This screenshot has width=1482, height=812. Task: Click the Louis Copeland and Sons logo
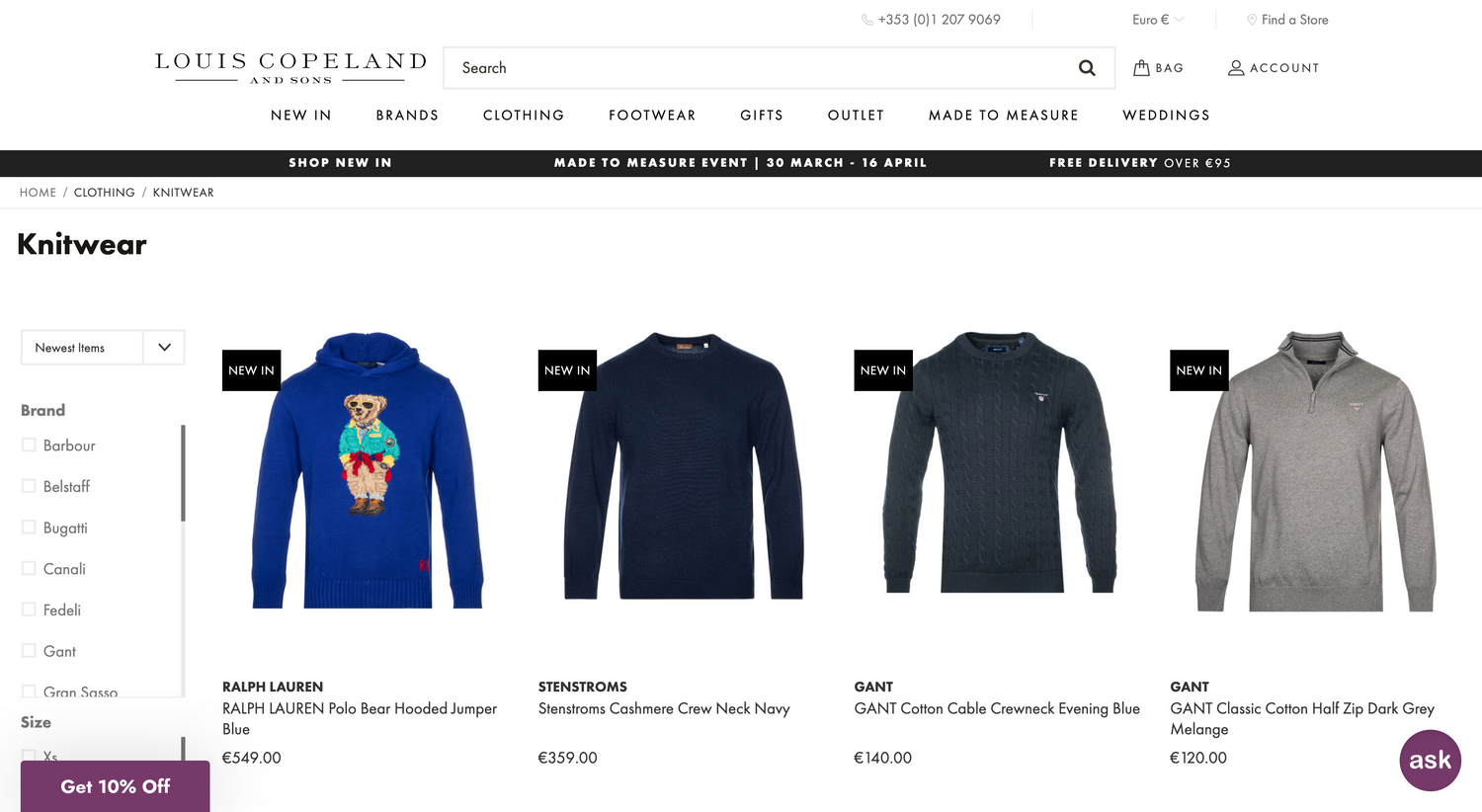click(290, 68)
